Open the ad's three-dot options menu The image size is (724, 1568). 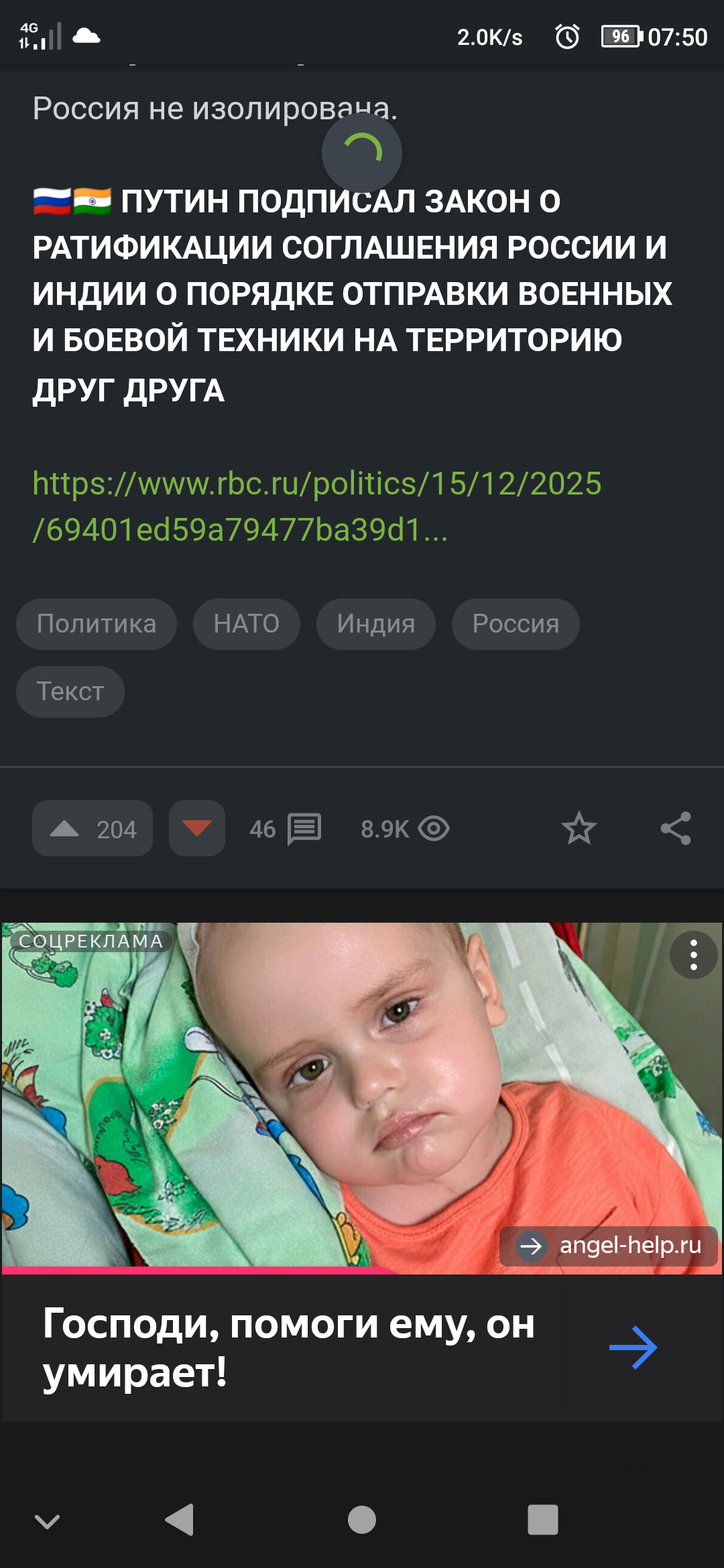point(693,955)
